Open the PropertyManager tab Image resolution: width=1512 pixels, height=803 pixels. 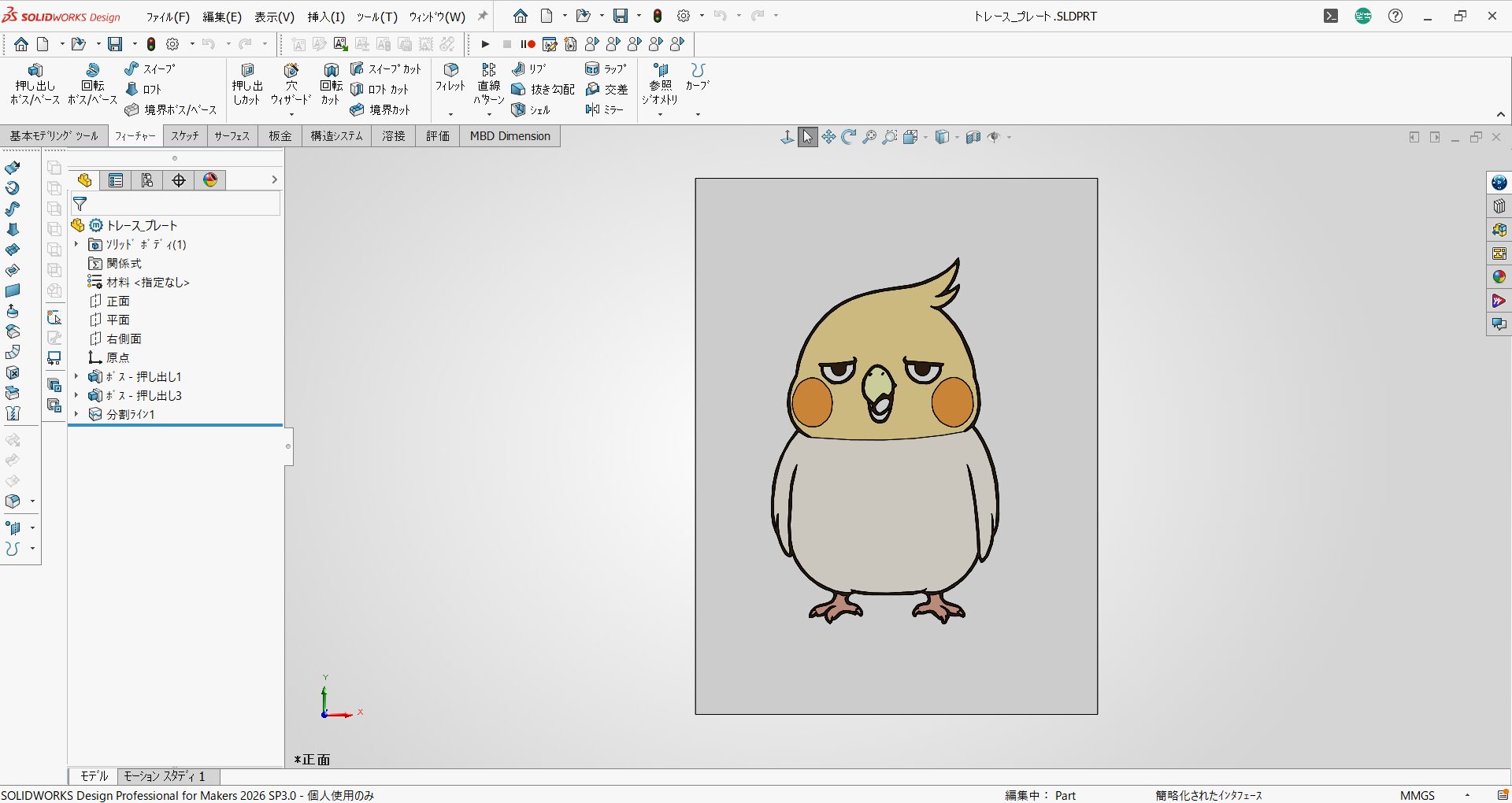click(116, 180)
